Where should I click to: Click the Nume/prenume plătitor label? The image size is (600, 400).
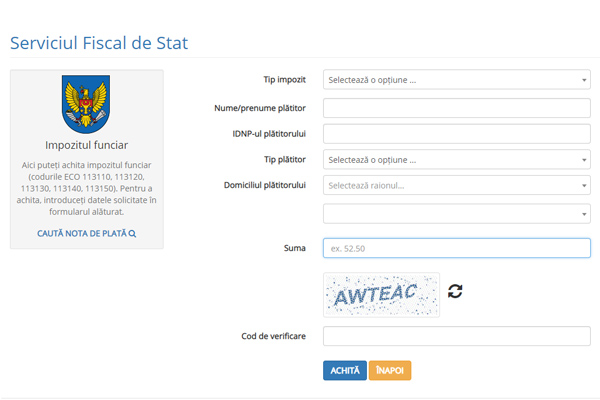click(260, 108)
